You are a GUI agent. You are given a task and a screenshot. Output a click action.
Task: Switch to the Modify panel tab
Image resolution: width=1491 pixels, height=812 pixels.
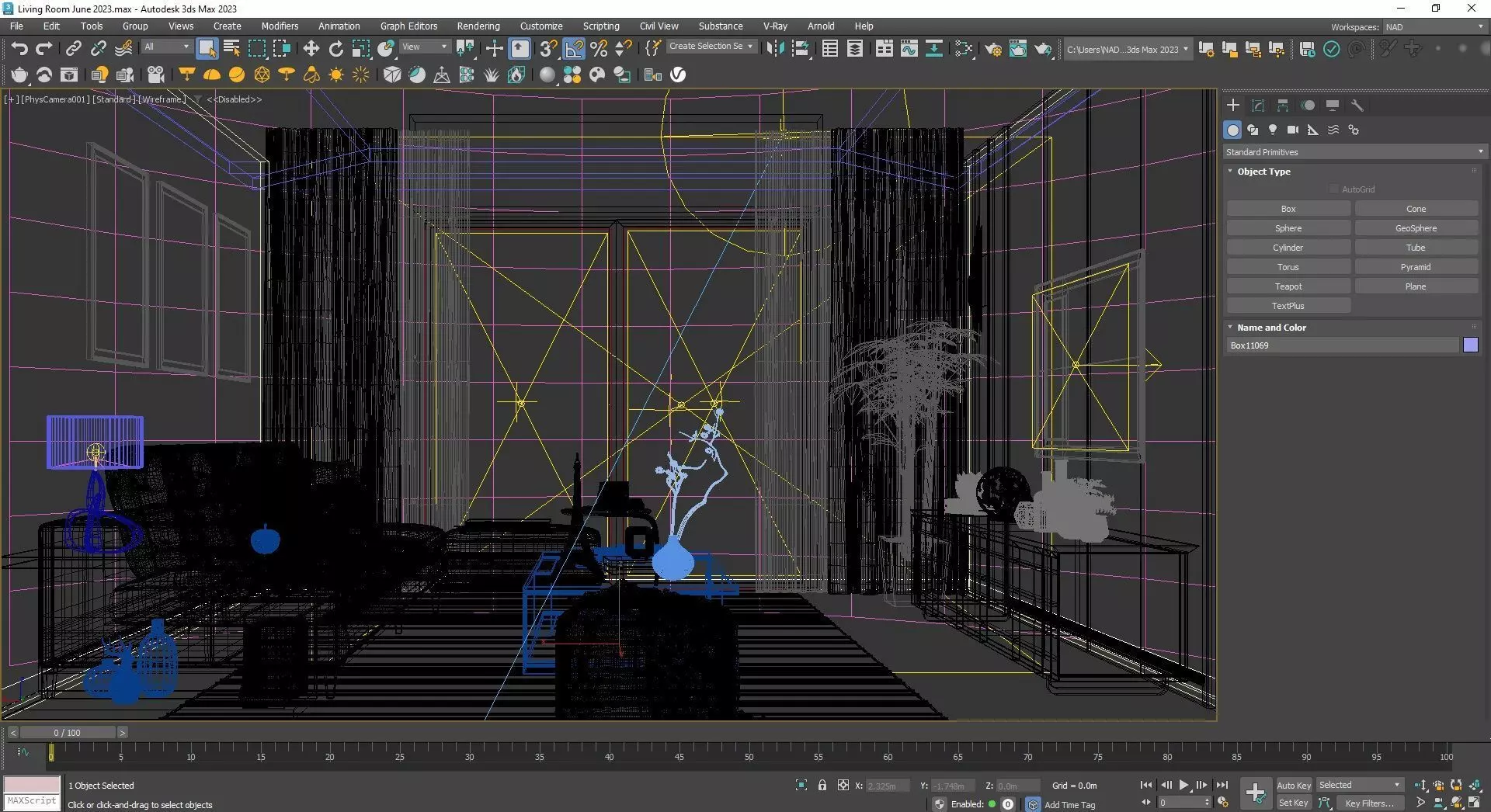pos(1258,106)
